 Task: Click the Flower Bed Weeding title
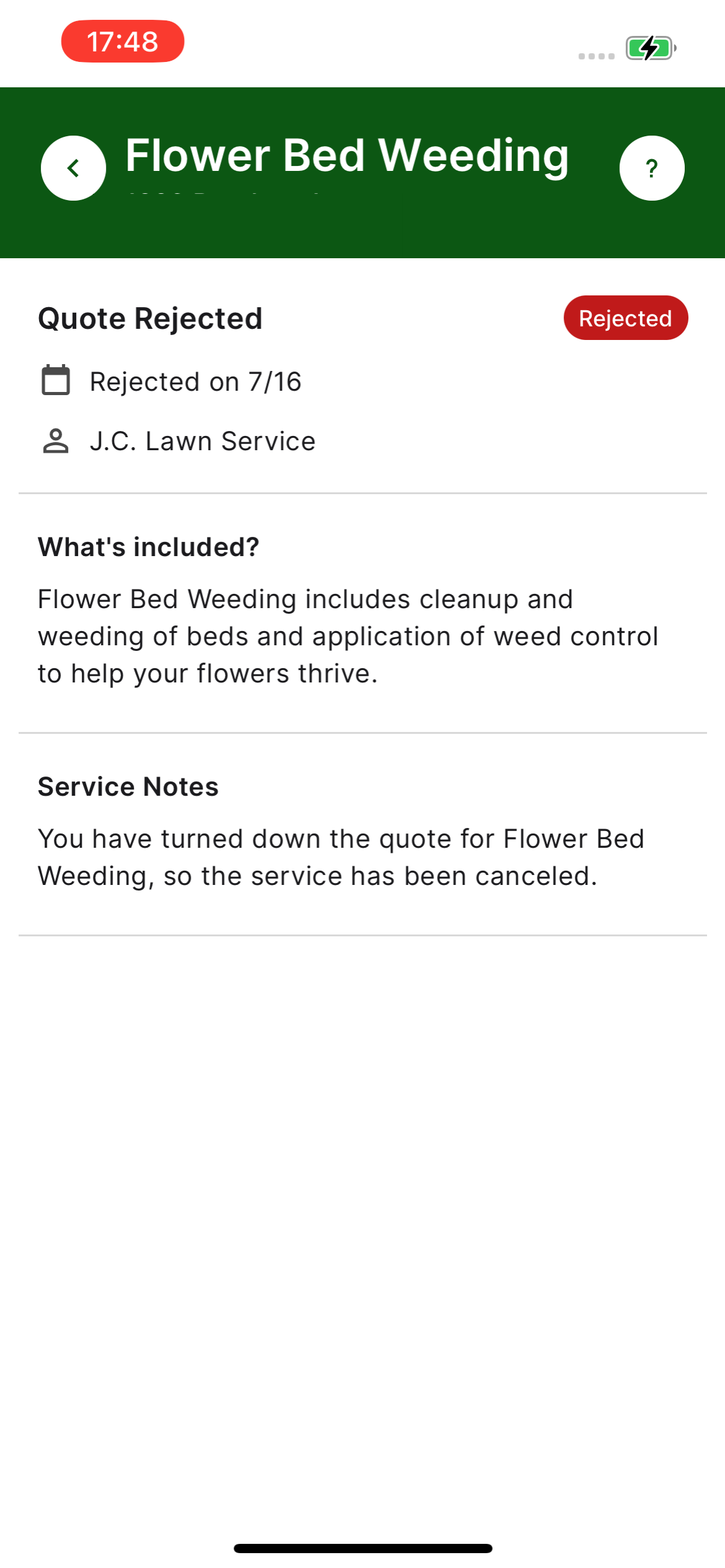tap(347, 155)
